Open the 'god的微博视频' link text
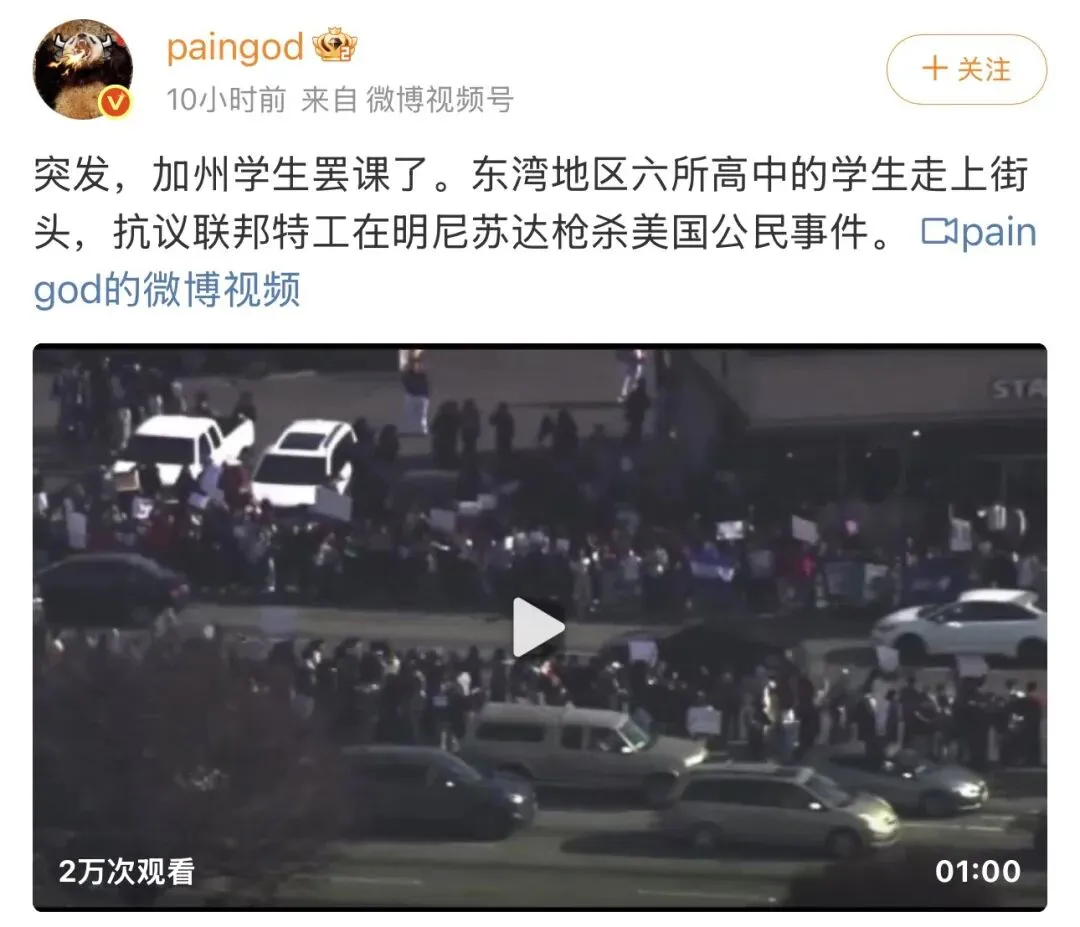 [x=167, y=289]
